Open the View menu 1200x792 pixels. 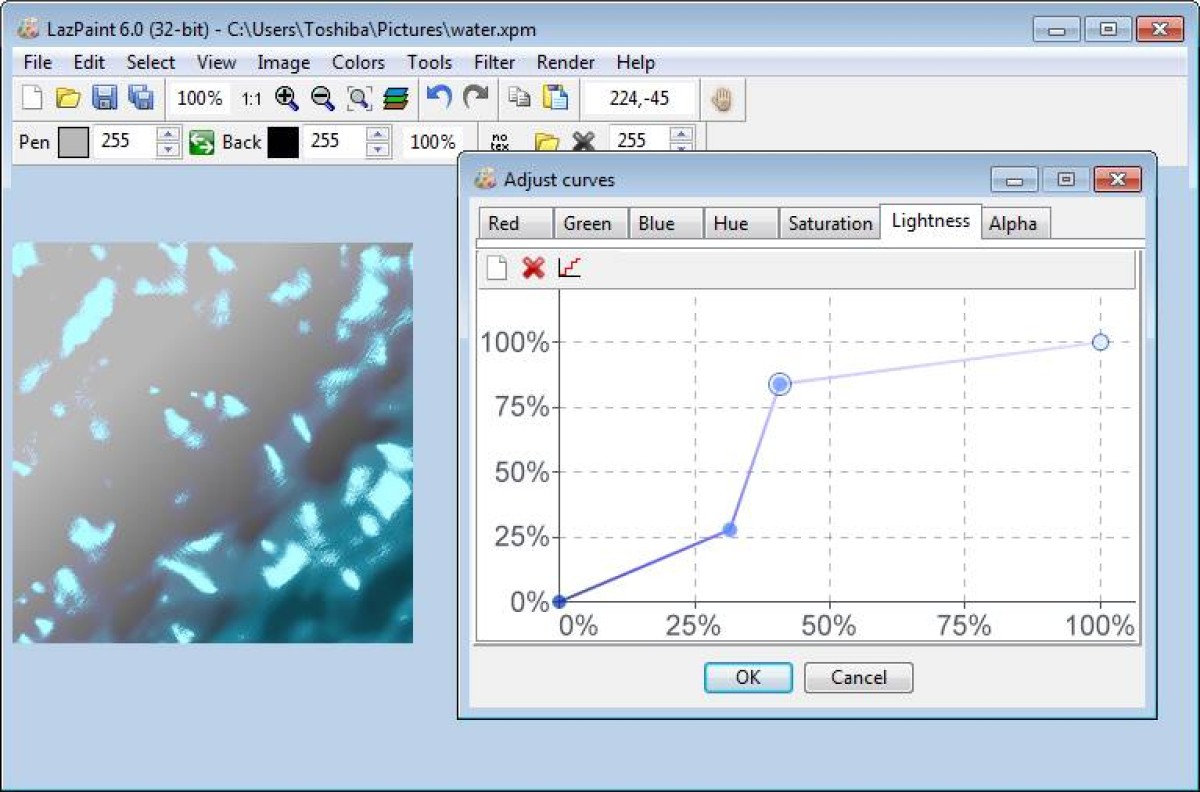[216, 62]
